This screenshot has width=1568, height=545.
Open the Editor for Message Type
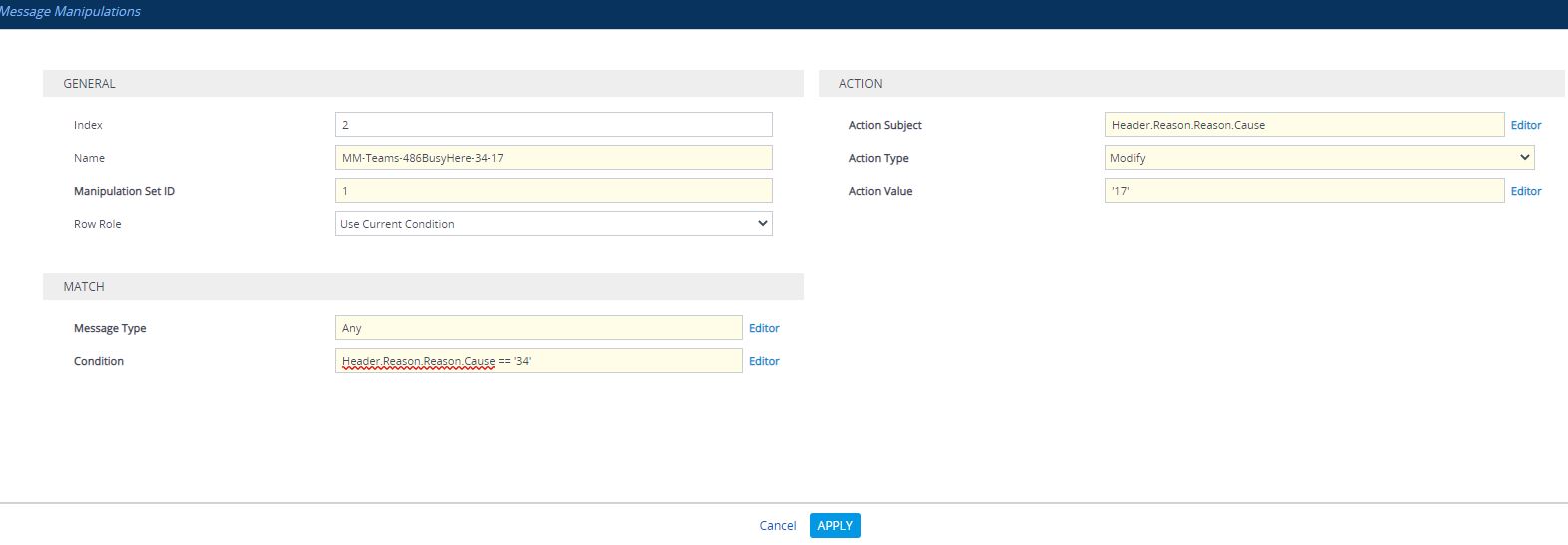click(764, 328)
